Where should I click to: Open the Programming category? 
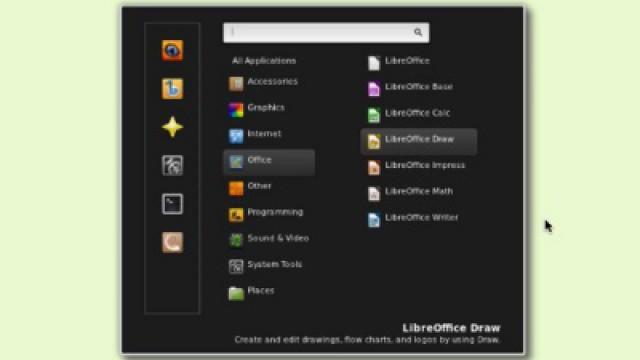coord(269,214)
